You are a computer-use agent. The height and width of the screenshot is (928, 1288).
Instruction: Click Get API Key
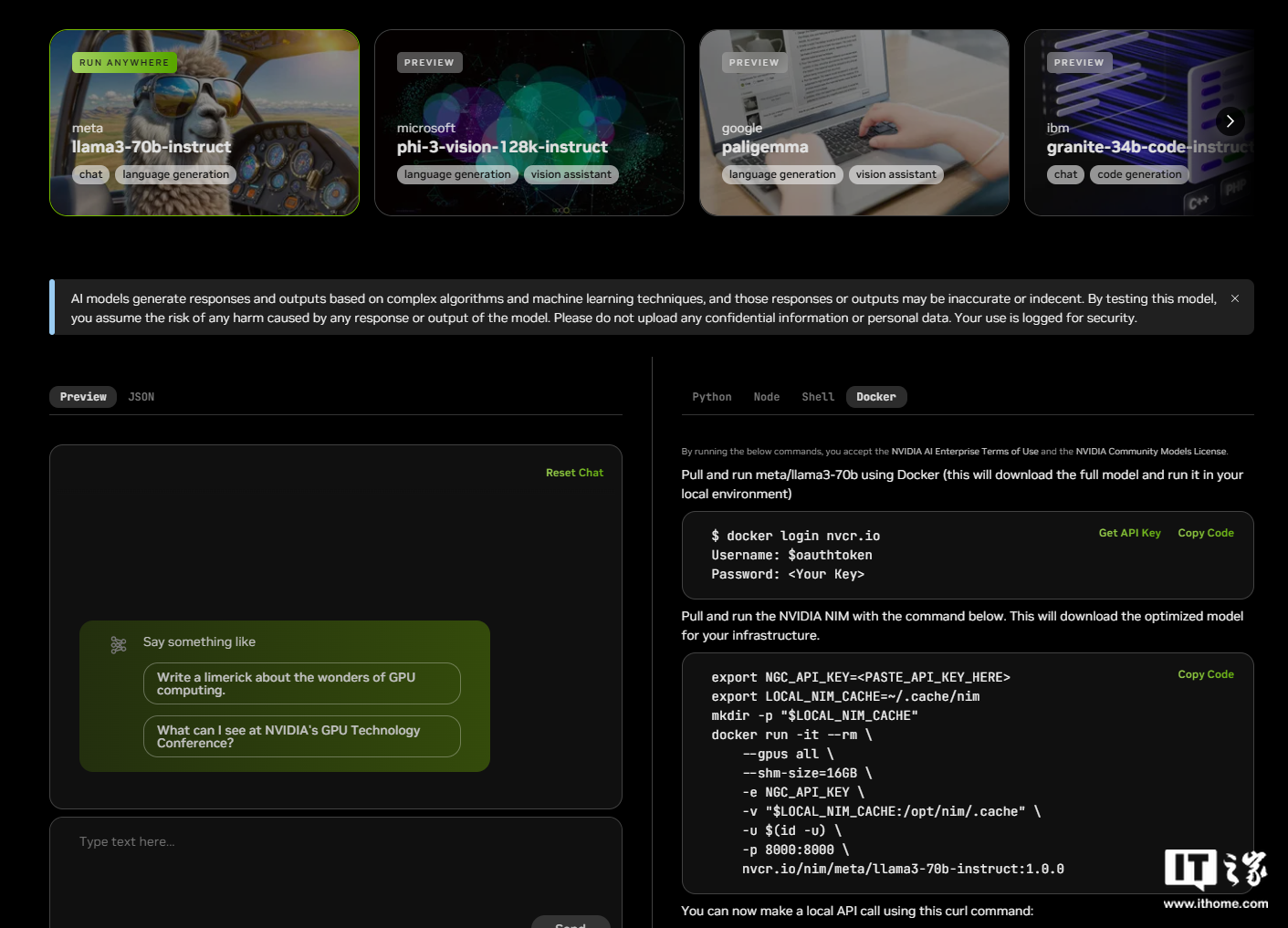point(1130,533)
